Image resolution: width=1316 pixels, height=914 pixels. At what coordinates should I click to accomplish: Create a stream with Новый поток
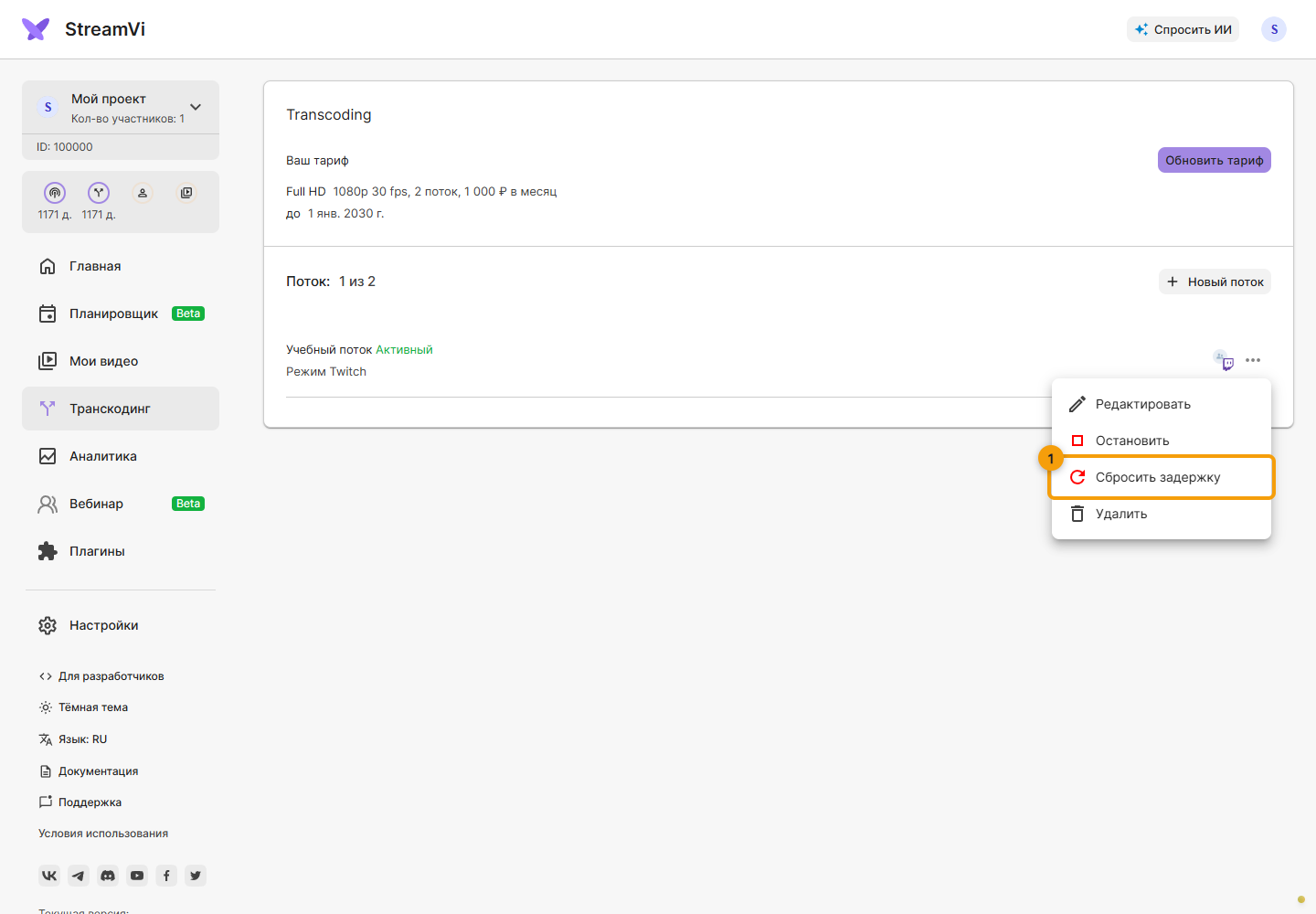(x=1215, y=282)
